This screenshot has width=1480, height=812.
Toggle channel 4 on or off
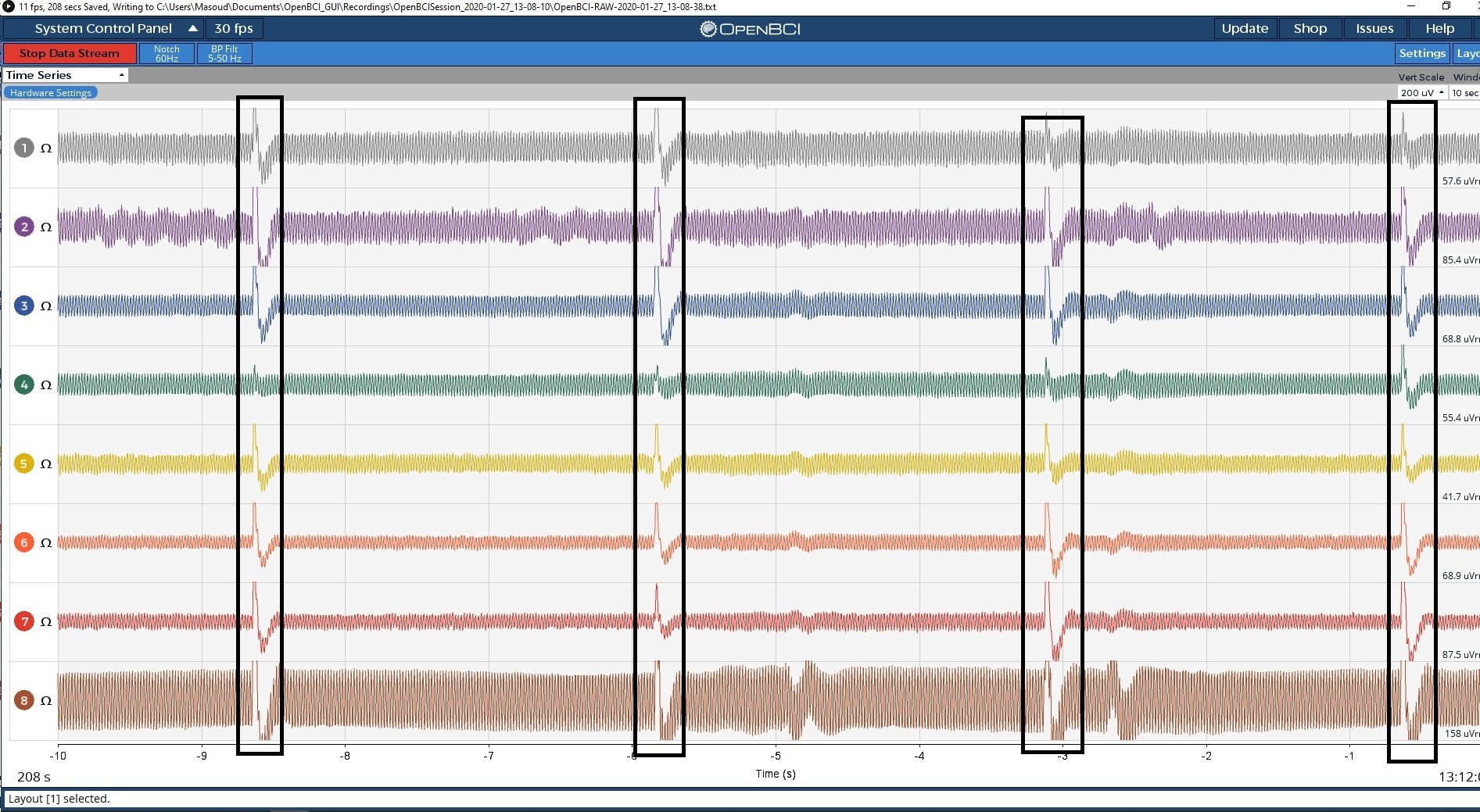(x=24, y=385)
